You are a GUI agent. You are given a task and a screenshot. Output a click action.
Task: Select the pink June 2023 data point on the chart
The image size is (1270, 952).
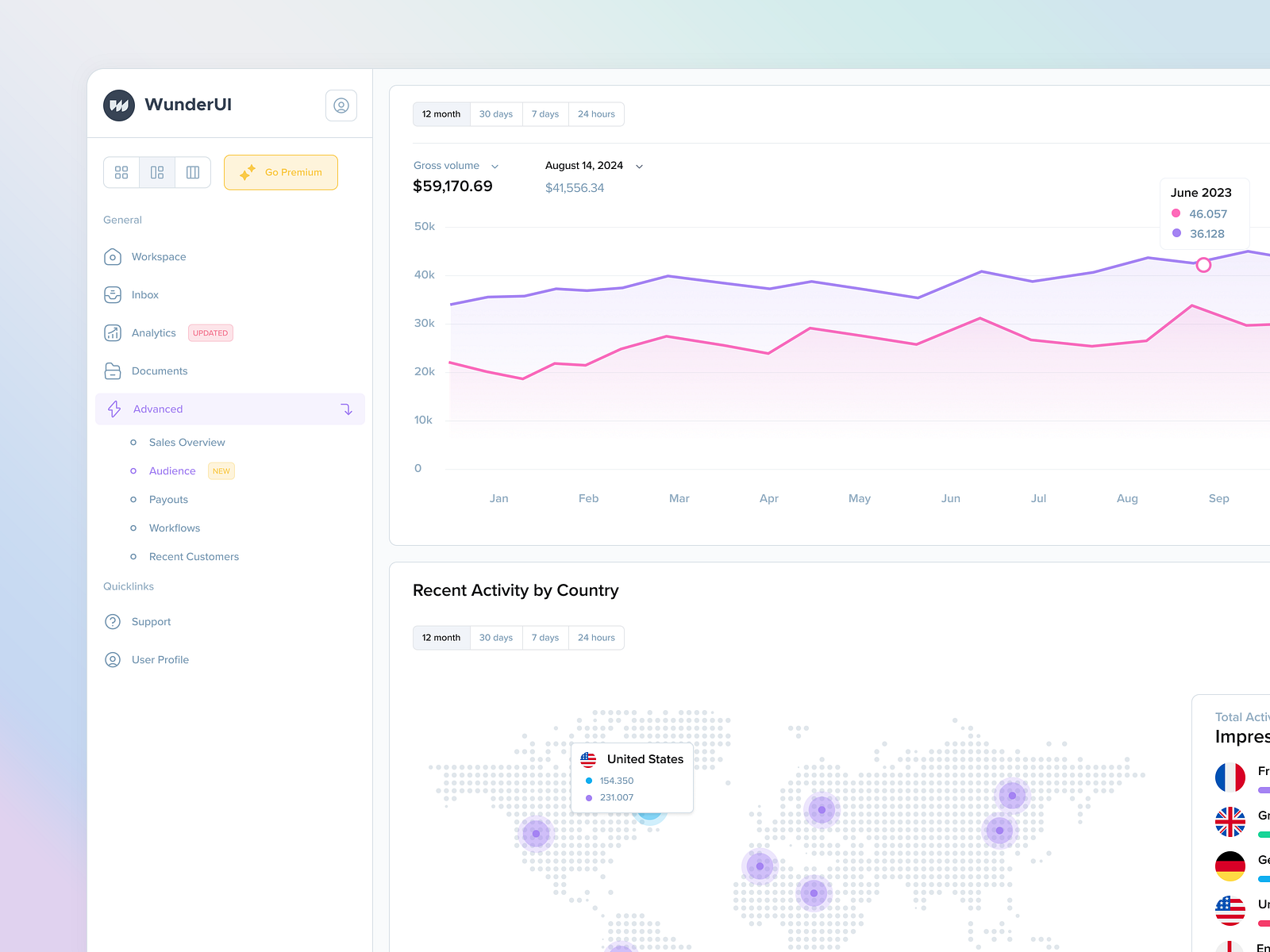tap(1203, 266)
